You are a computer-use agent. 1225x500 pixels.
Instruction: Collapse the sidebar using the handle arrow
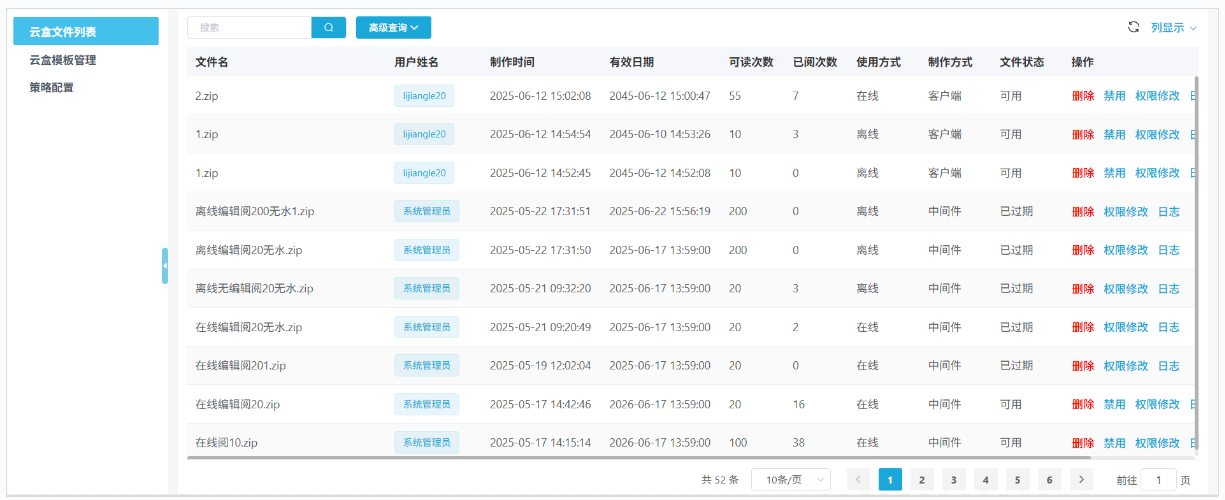pyautogui.click(x=165, y=266)
